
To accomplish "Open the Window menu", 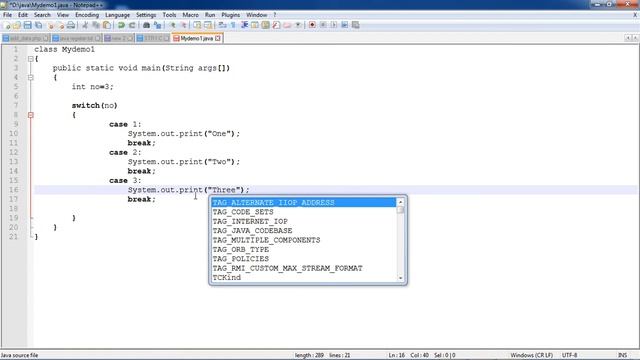I will 256,15.
